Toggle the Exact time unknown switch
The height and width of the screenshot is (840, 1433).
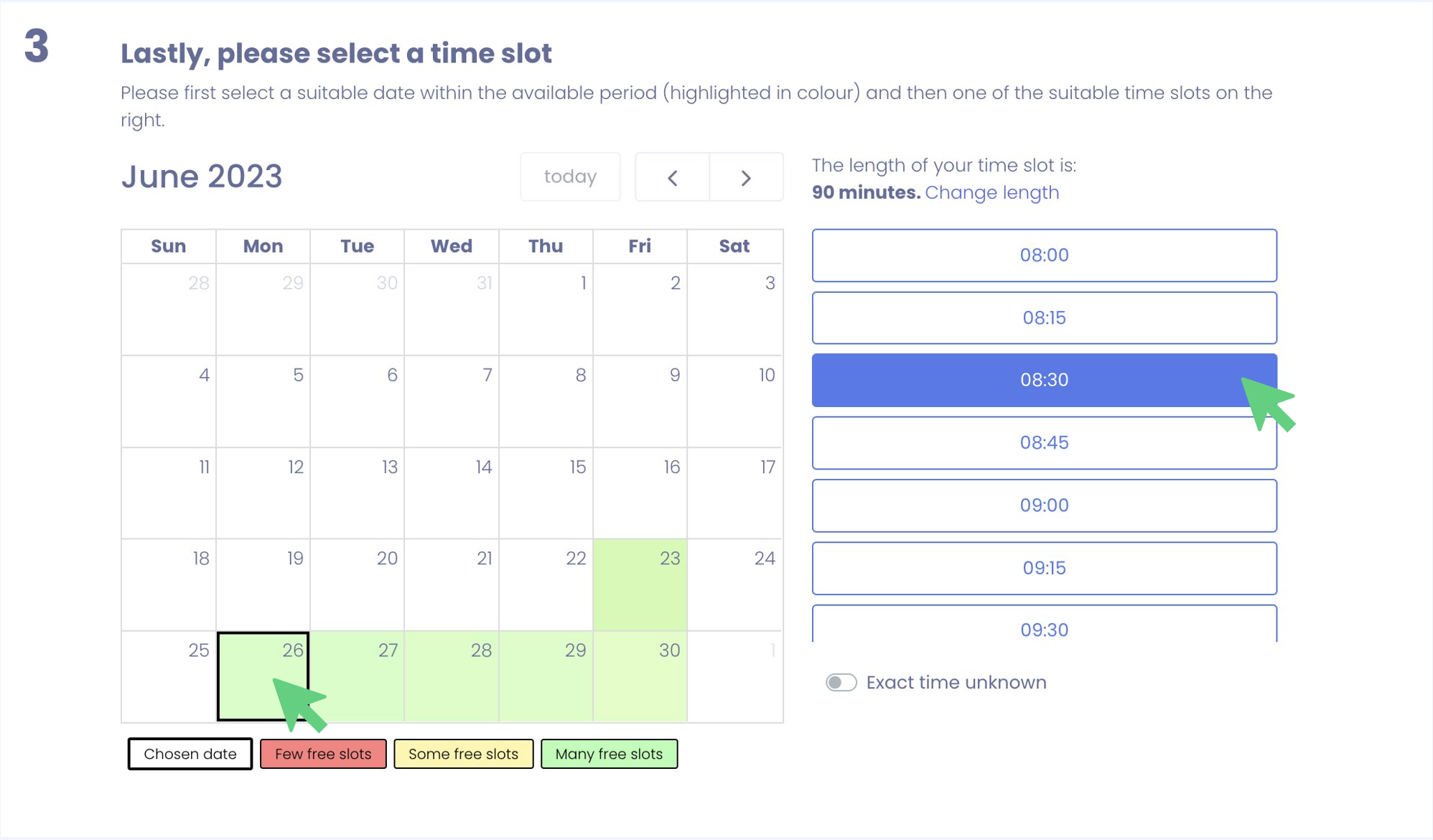click(841, 682)
